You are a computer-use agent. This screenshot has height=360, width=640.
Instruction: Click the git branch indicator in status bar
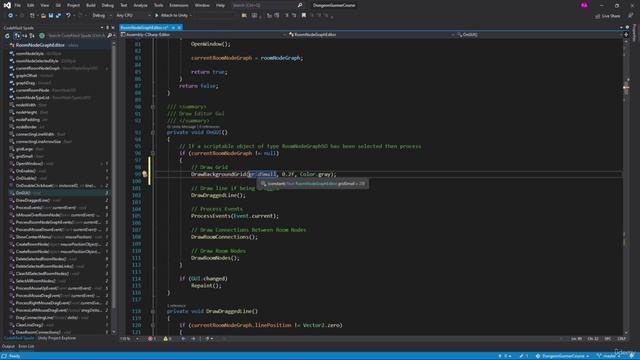pos(608,356)
